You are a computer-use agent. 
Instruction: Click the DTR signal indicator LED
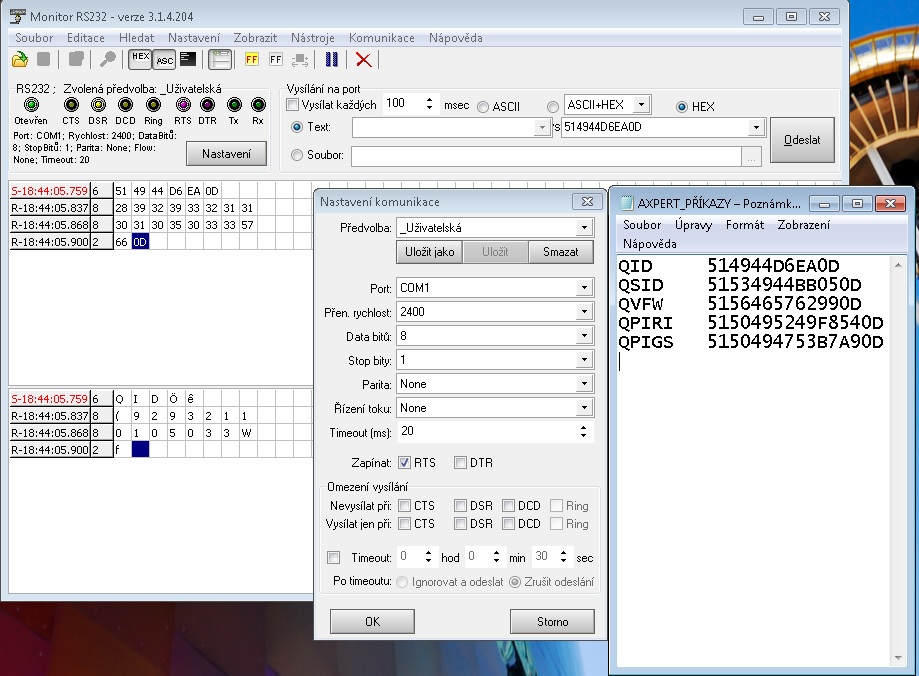click(207, 105)
